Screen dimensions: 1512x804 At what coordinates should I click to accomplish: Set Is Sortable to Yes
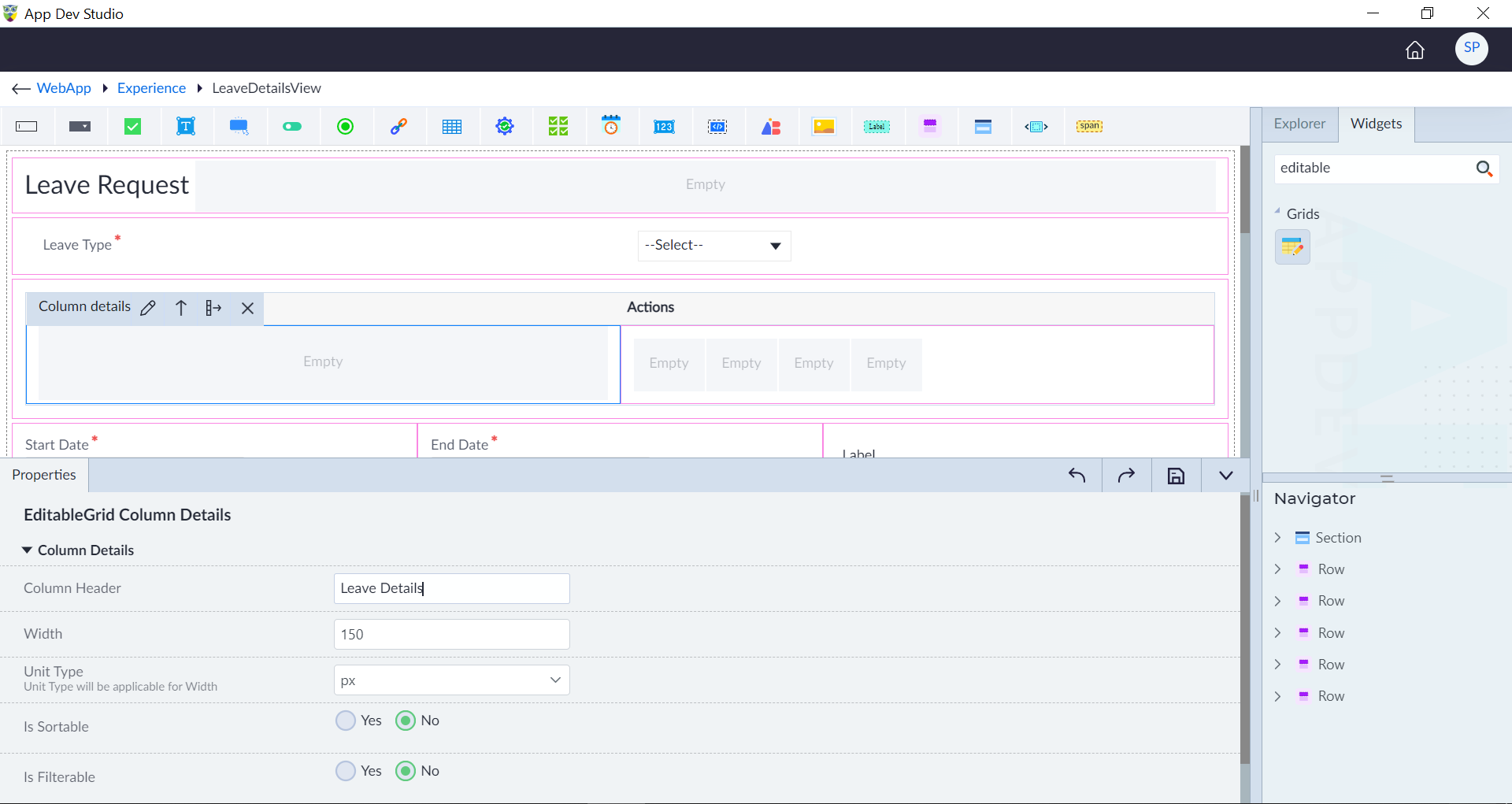346,721
